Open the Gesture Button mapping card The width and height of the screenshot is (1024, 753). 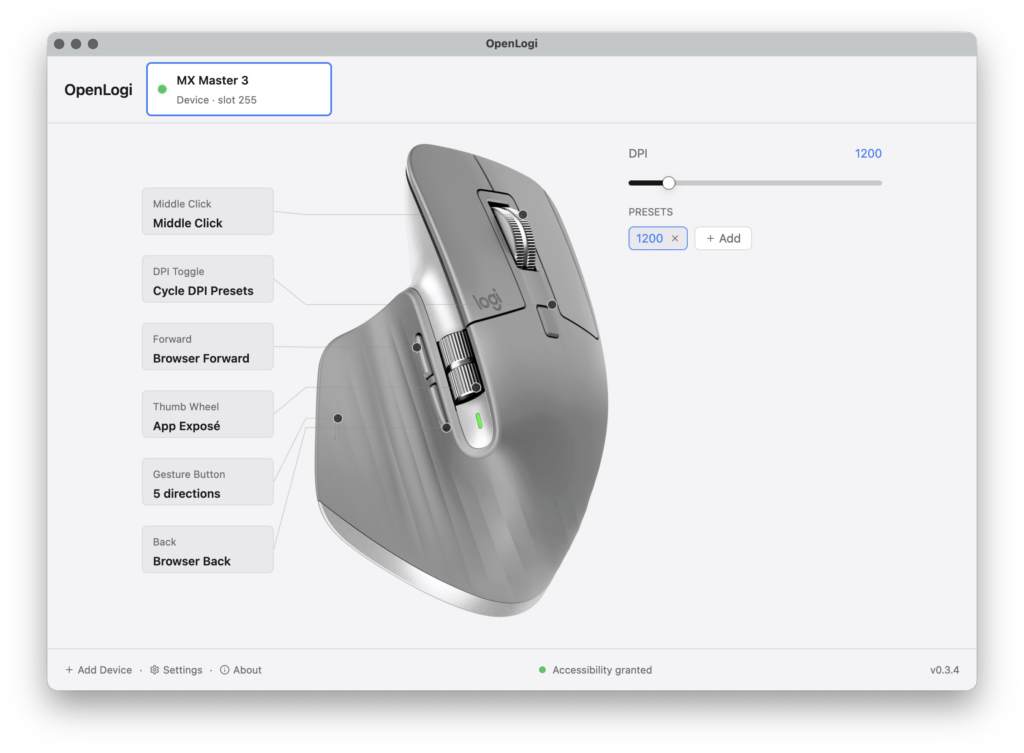coord(208,482)
